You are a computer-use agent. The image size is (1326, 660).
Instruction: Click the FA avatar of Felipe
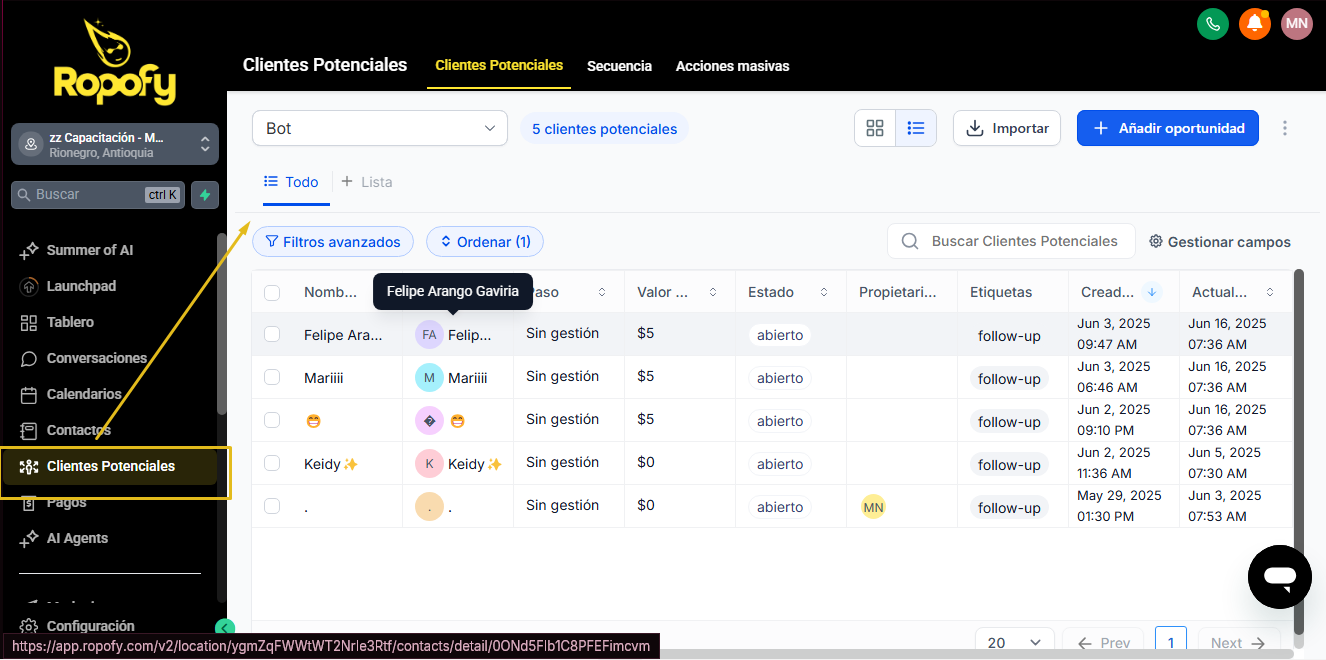coord(429,334)
